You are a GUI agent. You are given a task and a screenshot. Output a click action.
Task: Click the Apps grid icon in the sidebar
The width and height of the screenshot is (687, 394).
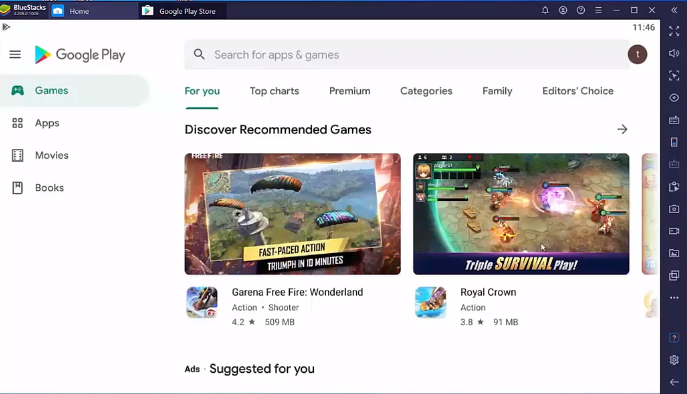[18, 123]
